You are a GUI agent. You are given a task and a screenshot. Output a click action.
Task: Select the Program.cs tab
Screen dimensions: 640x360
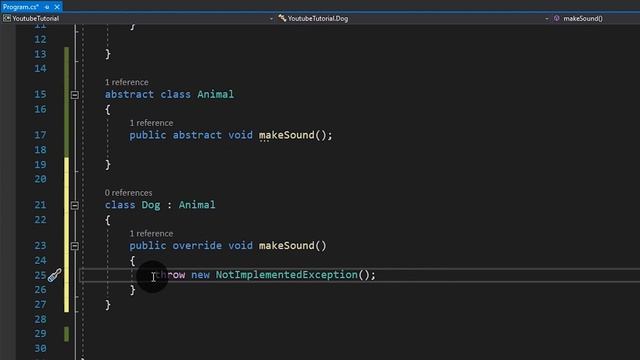click(20, 7)
